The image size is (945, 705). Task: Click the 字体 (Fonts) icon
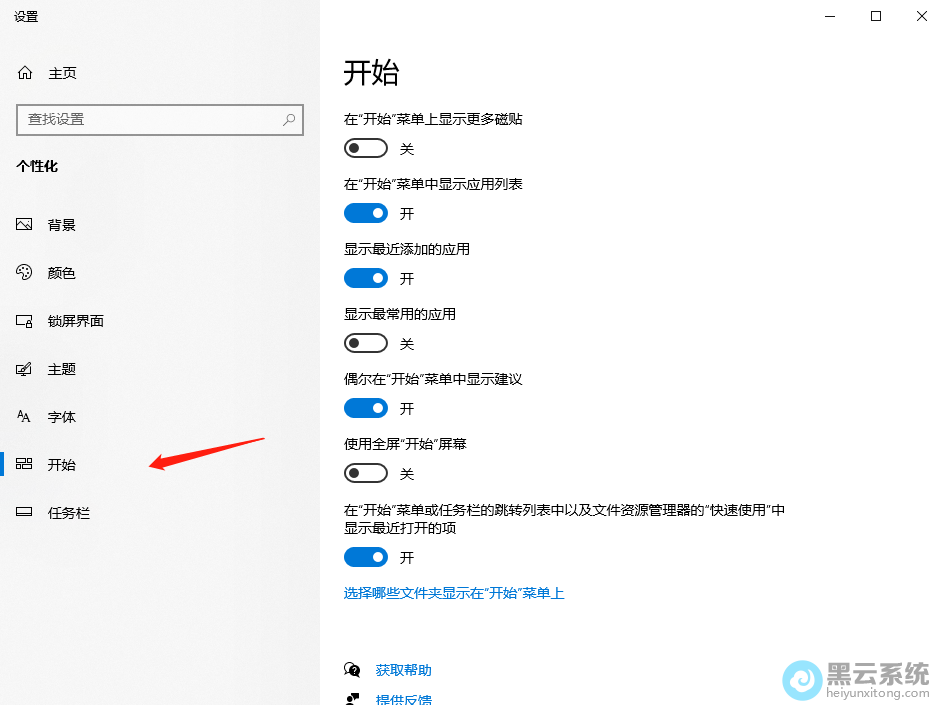[24, 416]
